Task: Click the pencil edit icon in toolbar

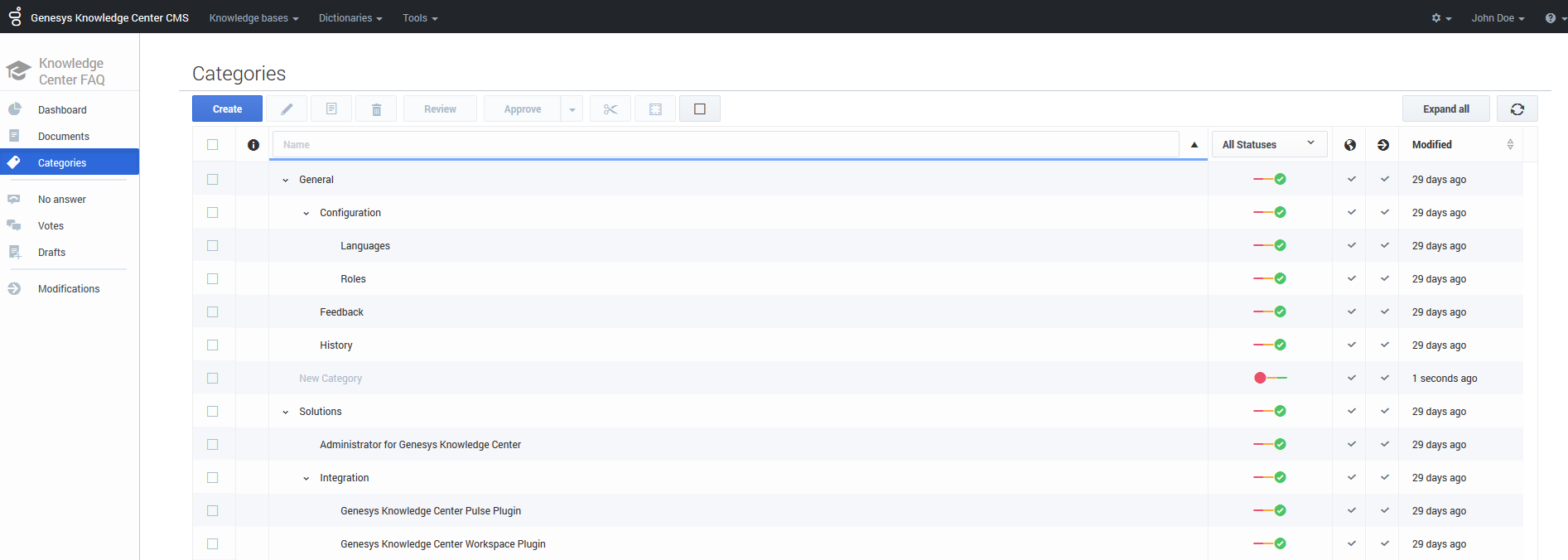Action: 287,109
